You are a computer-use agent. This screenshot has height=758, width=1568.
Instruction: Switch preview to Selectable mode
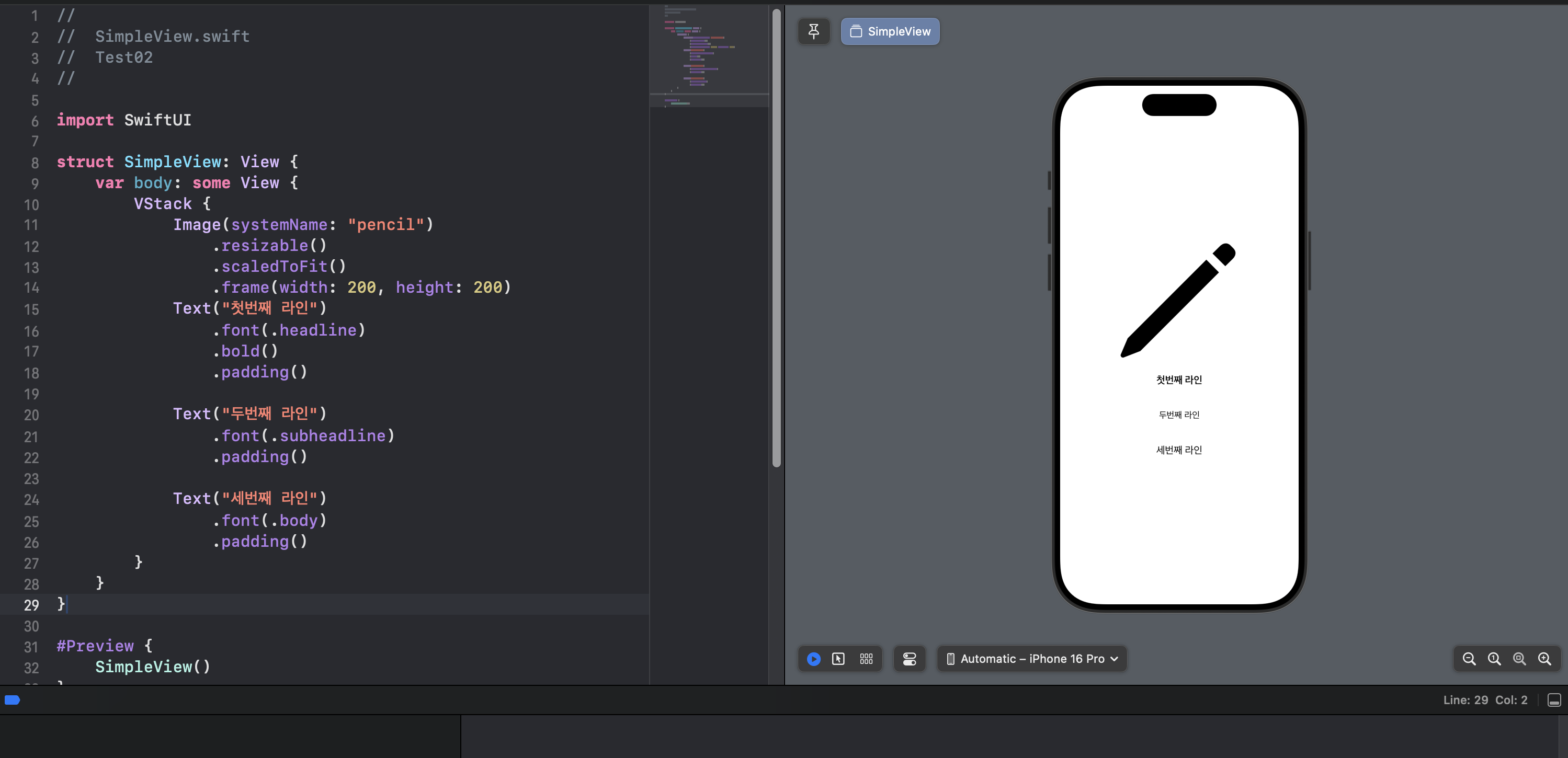838,659
